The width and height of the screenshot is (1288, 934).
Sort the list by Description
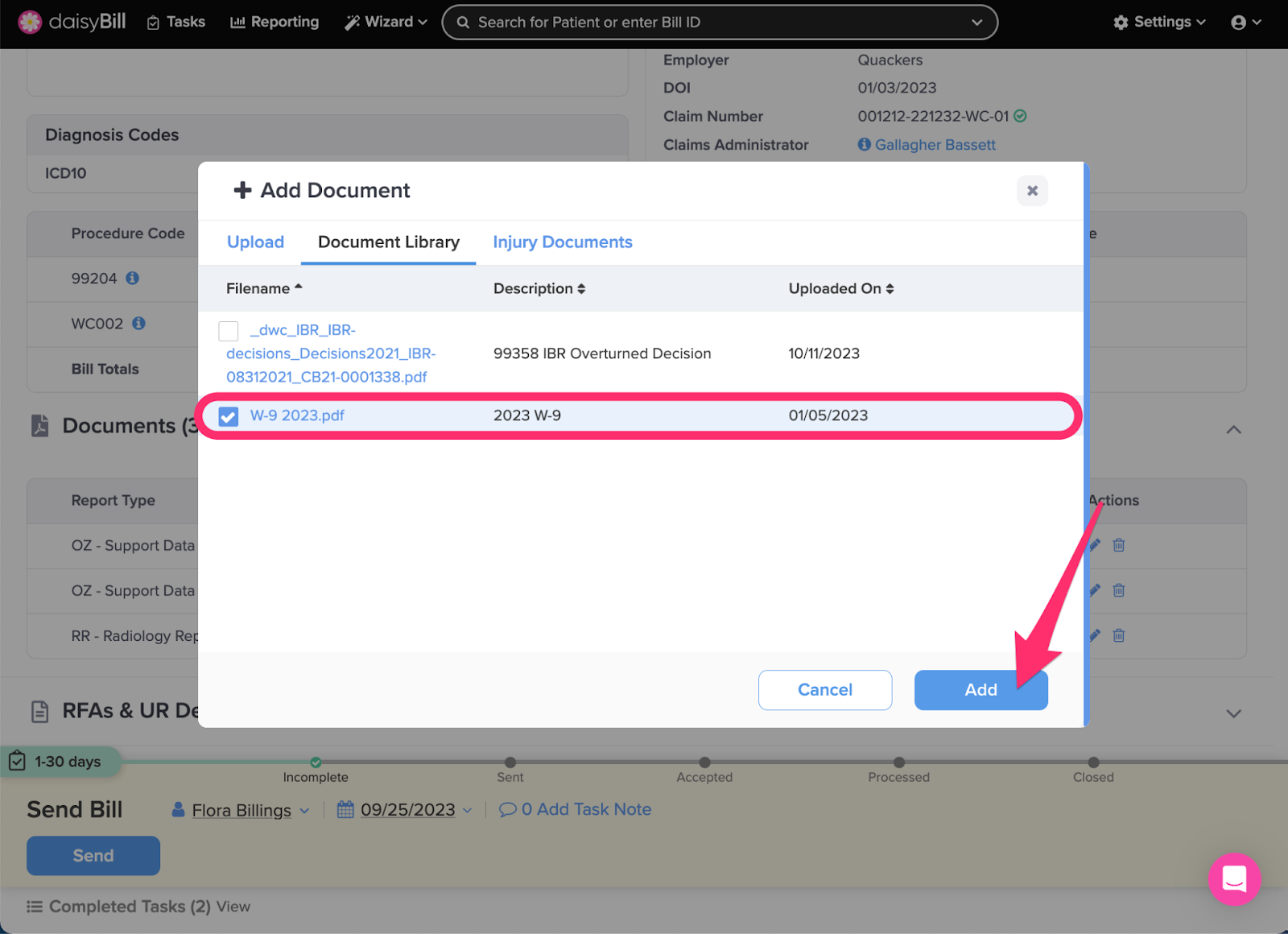pyautogui.click(x=539, y=288)
